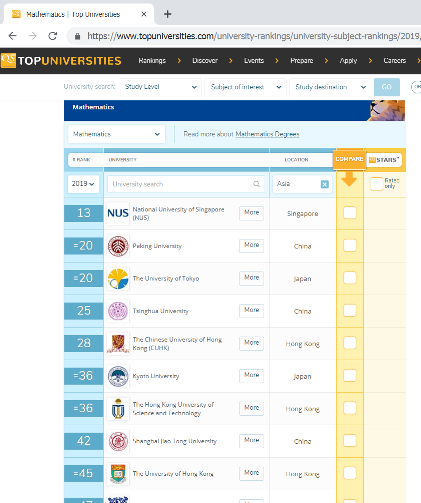Click the browser forward arrow
The width and height of the screenshot is (421, 503).
click(32, 36)
